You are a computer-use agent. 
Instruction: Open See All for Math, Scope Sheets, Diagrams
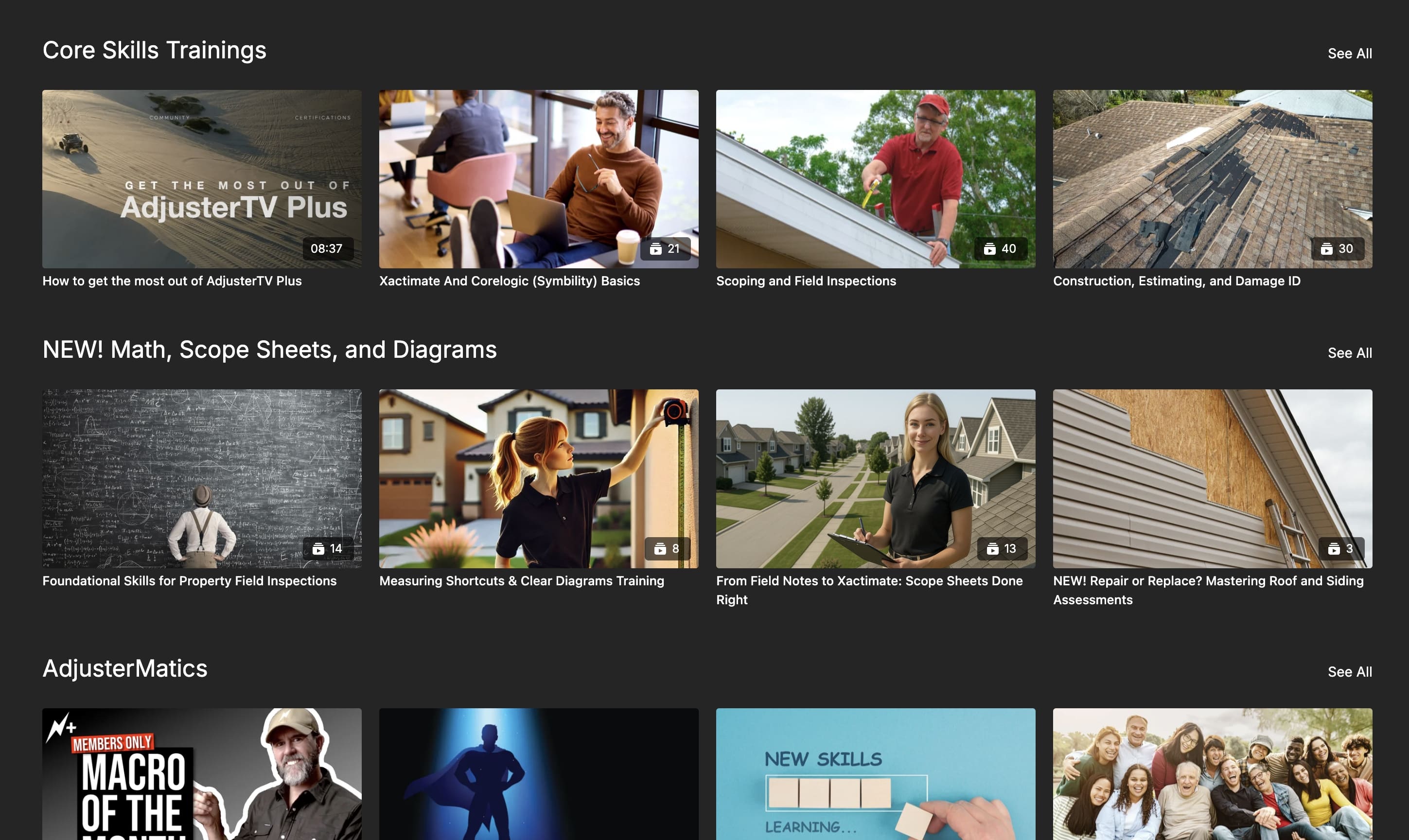(1350, 352)
